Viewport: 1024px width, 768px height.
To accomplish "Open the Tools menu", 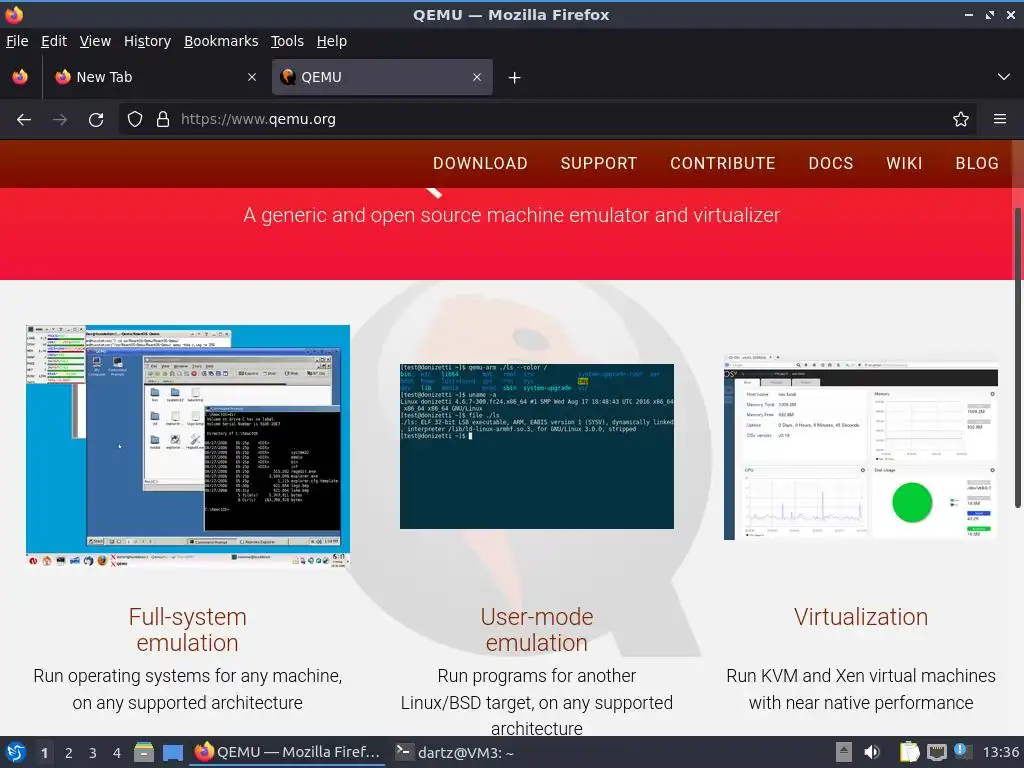I will pyautogui.click(x=287, y=41).
